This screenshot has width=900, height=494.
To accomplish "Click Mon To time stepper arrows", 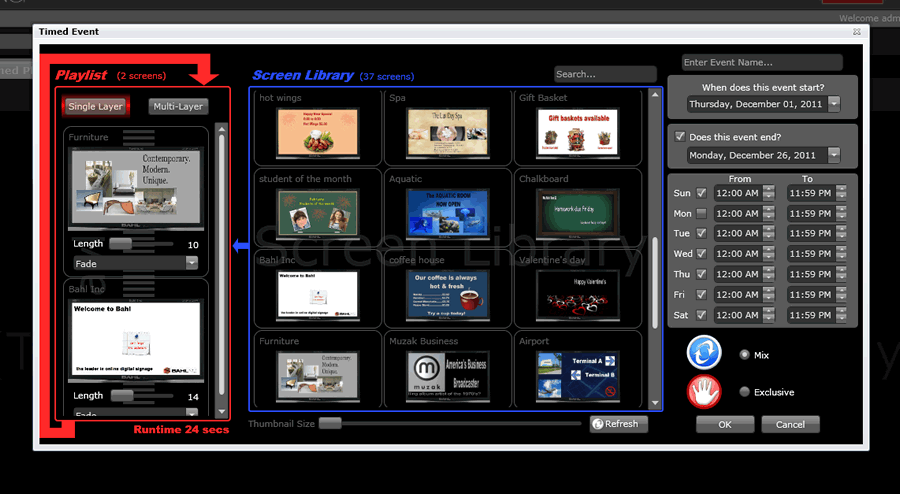I will (841, 213).
